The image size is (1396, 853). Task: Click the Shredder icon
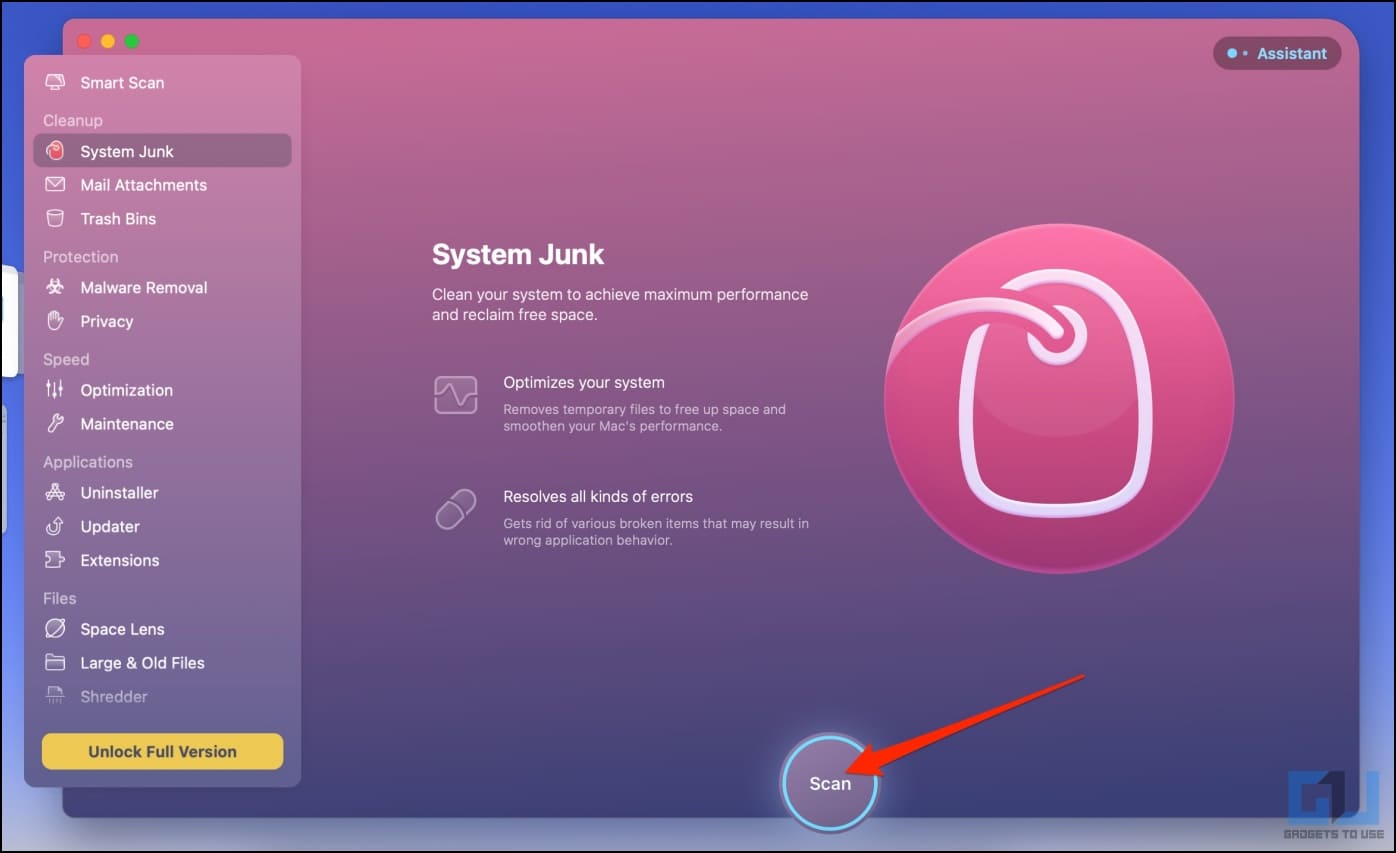55,697
